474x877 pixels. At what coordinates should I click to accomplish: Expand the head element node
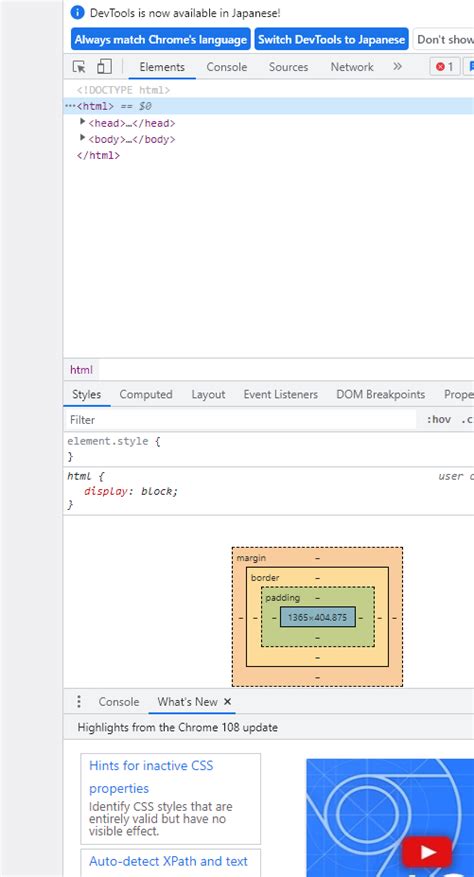coord(83,122)
